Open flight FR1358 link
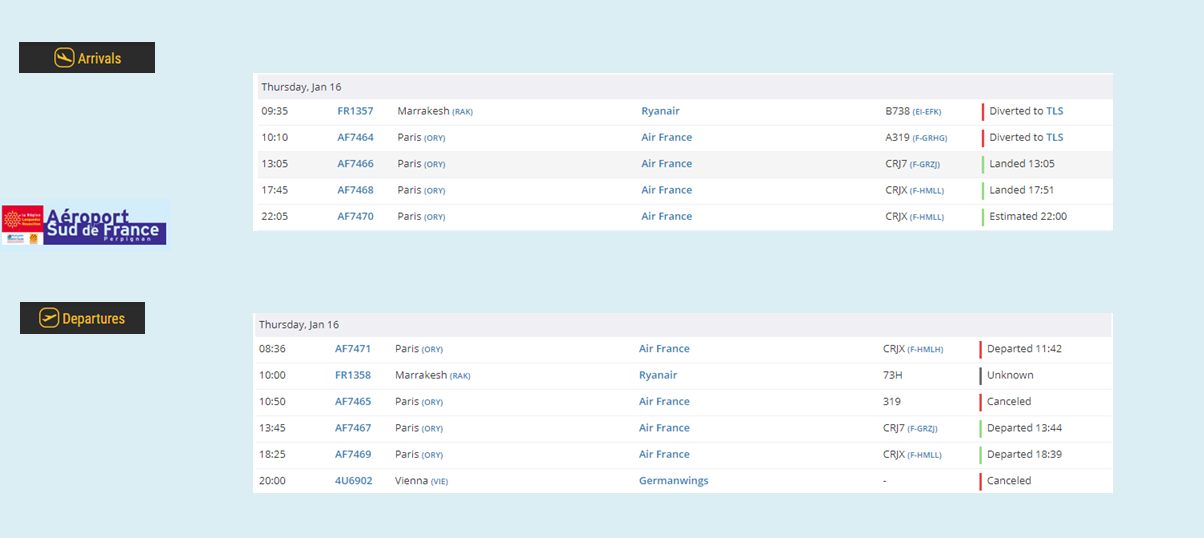Image resolution: width=1204 pixels, height=538 pixels. click(x=353, y=375)
